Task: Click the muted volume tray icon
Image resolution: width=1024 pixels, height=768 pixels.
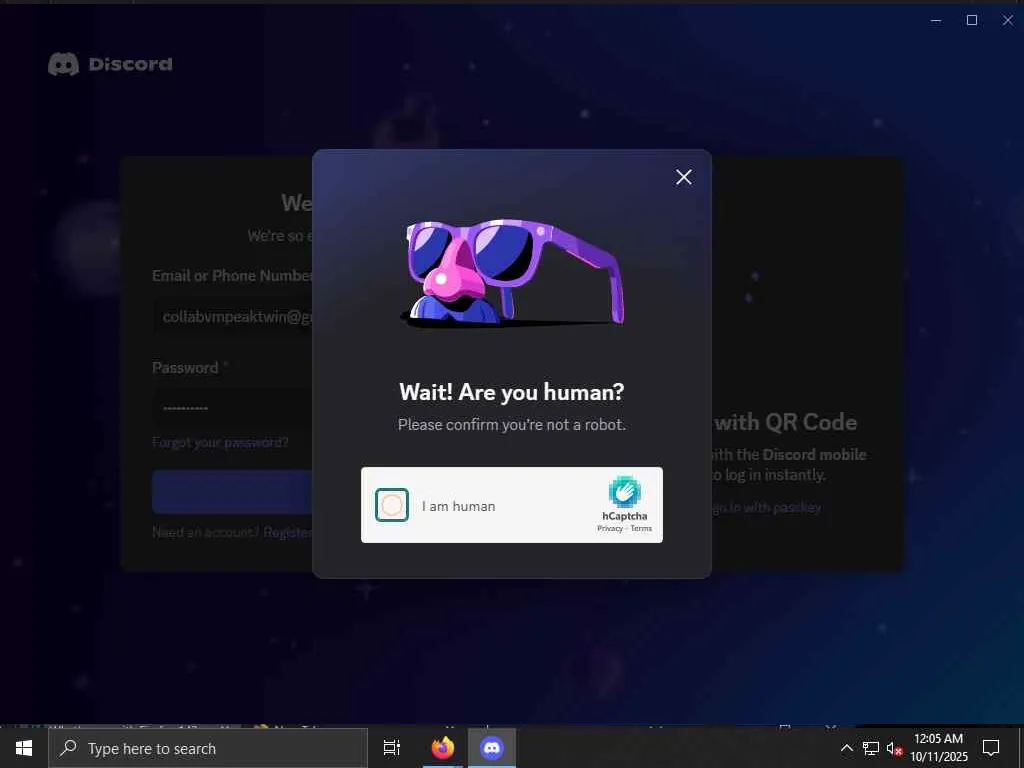Action: point(894,748)
